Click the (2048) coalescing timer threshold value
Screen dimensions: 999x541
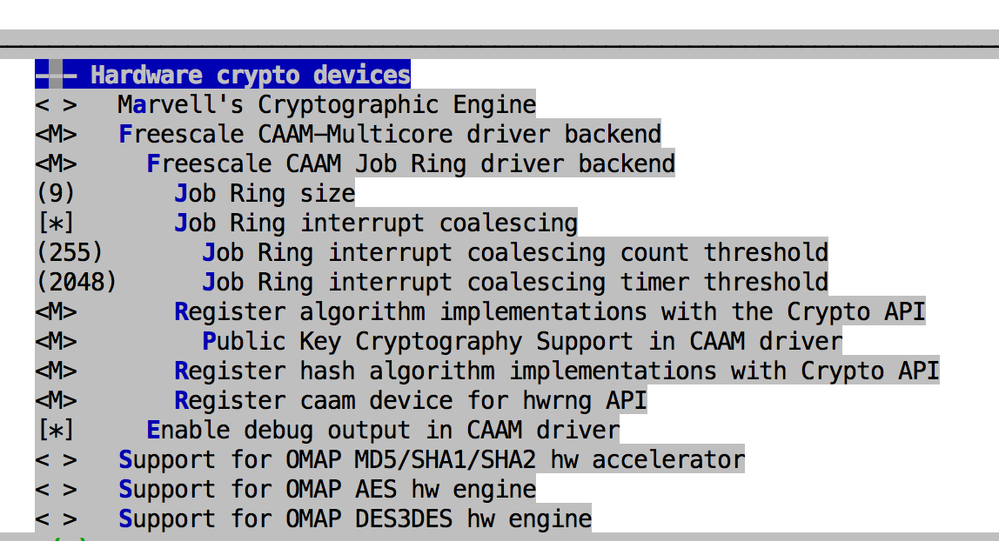[76, 282]
